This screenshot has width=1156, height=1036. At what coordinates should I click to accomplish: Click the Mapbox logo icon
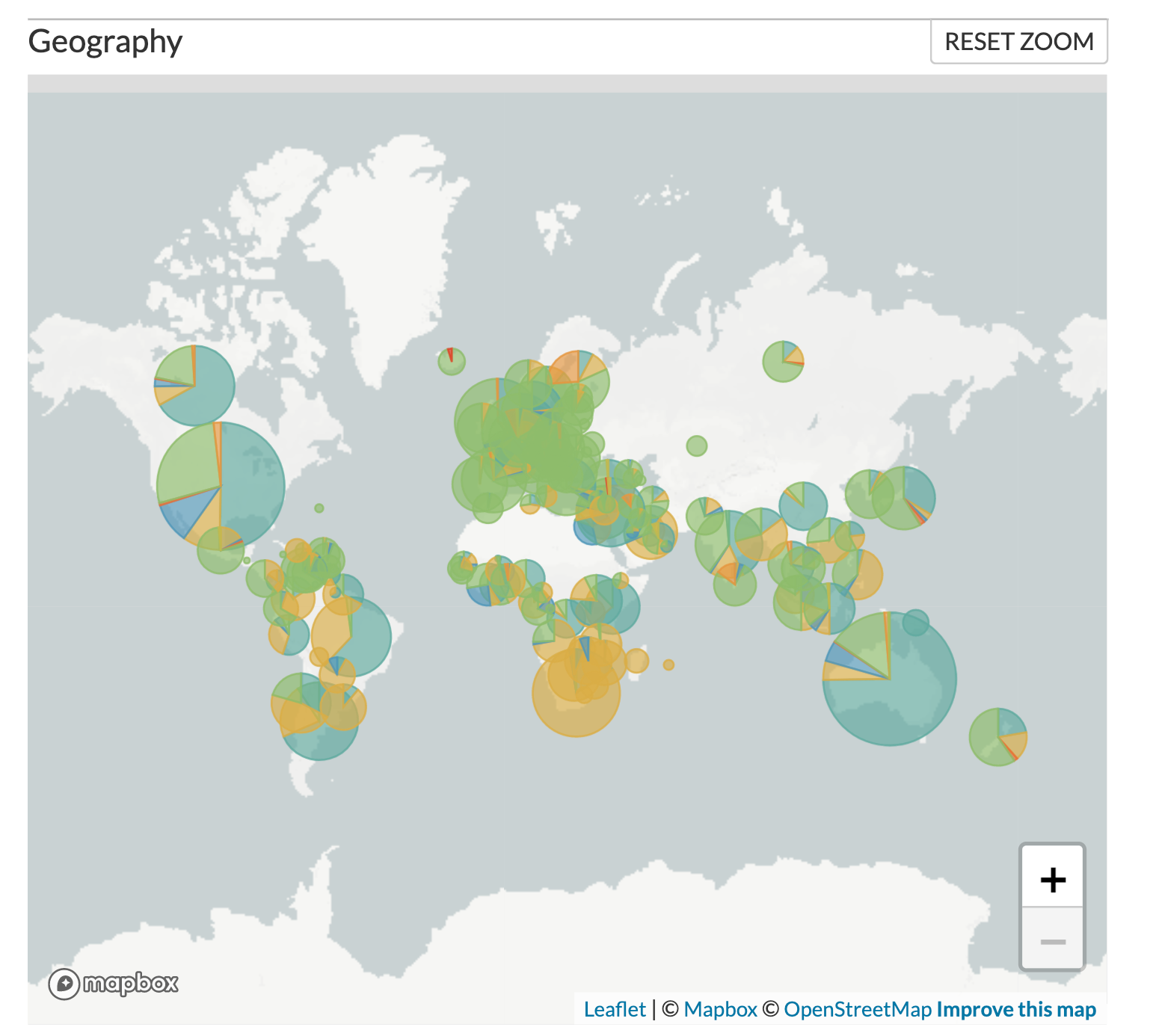point(64,984)
